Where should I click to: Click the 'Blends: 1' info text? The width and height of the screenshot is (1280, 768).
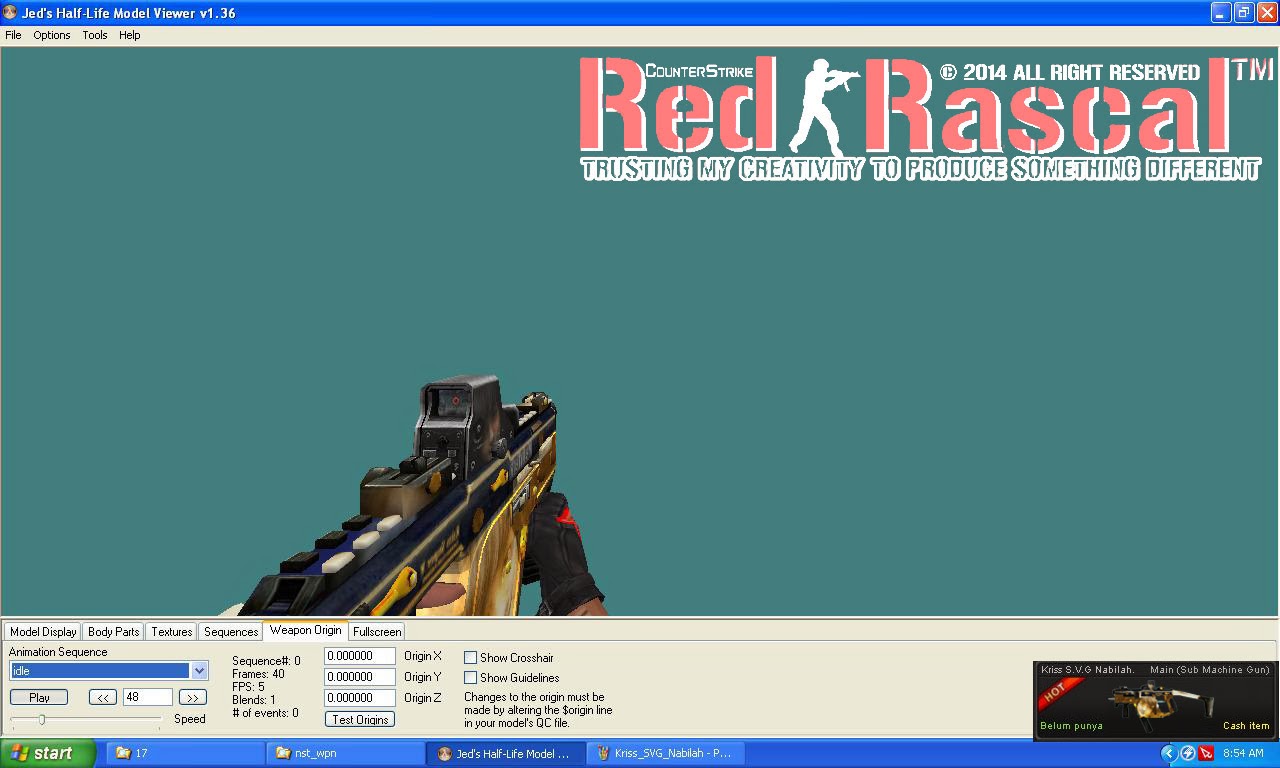[x=254, y=700]
